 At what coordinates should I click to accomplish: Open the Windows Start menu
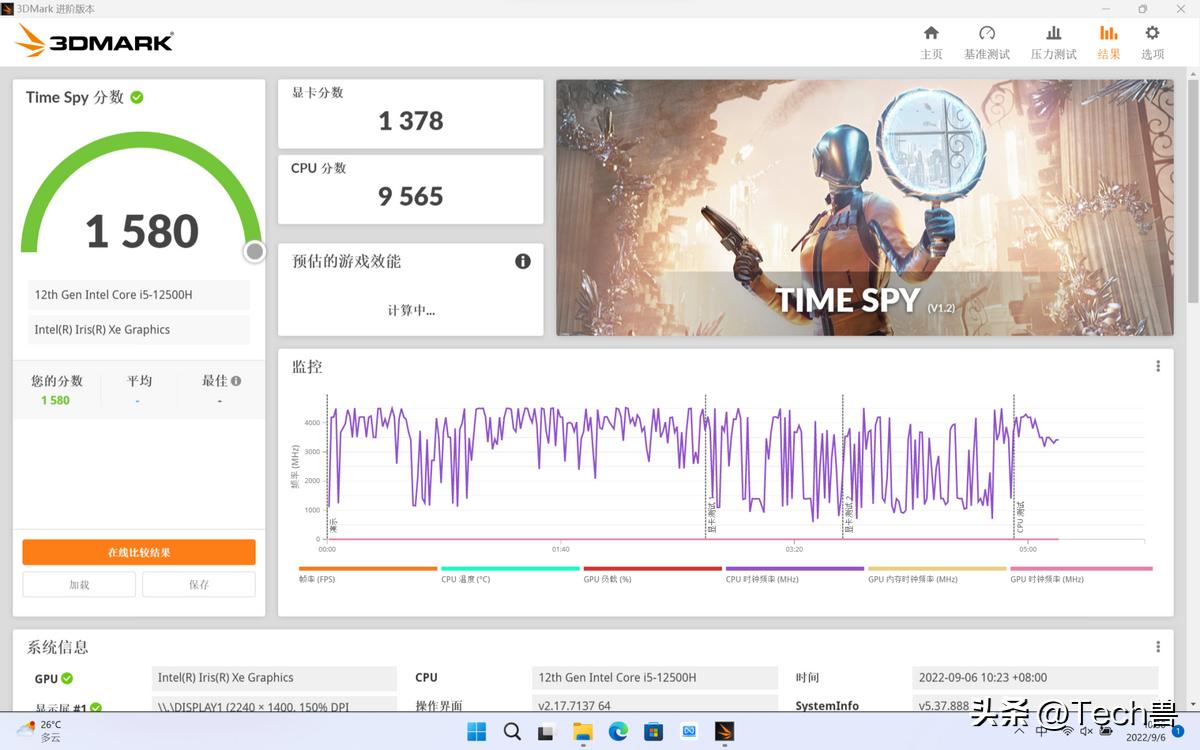coord(476,732)
